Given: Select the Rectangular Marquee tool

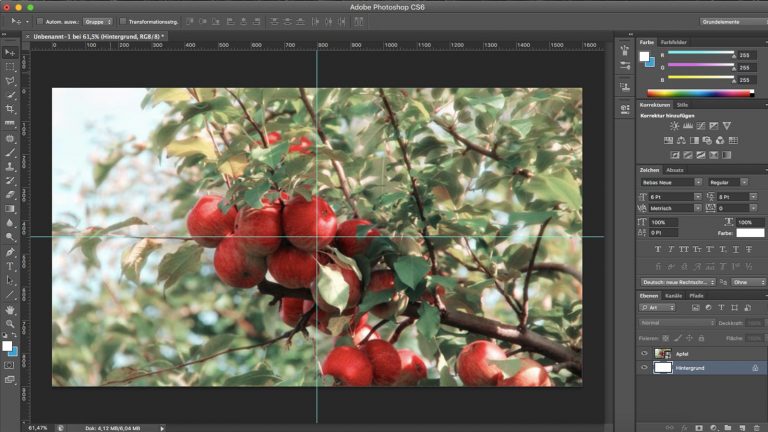Looking at the screenshot, I should pos(10,66).
